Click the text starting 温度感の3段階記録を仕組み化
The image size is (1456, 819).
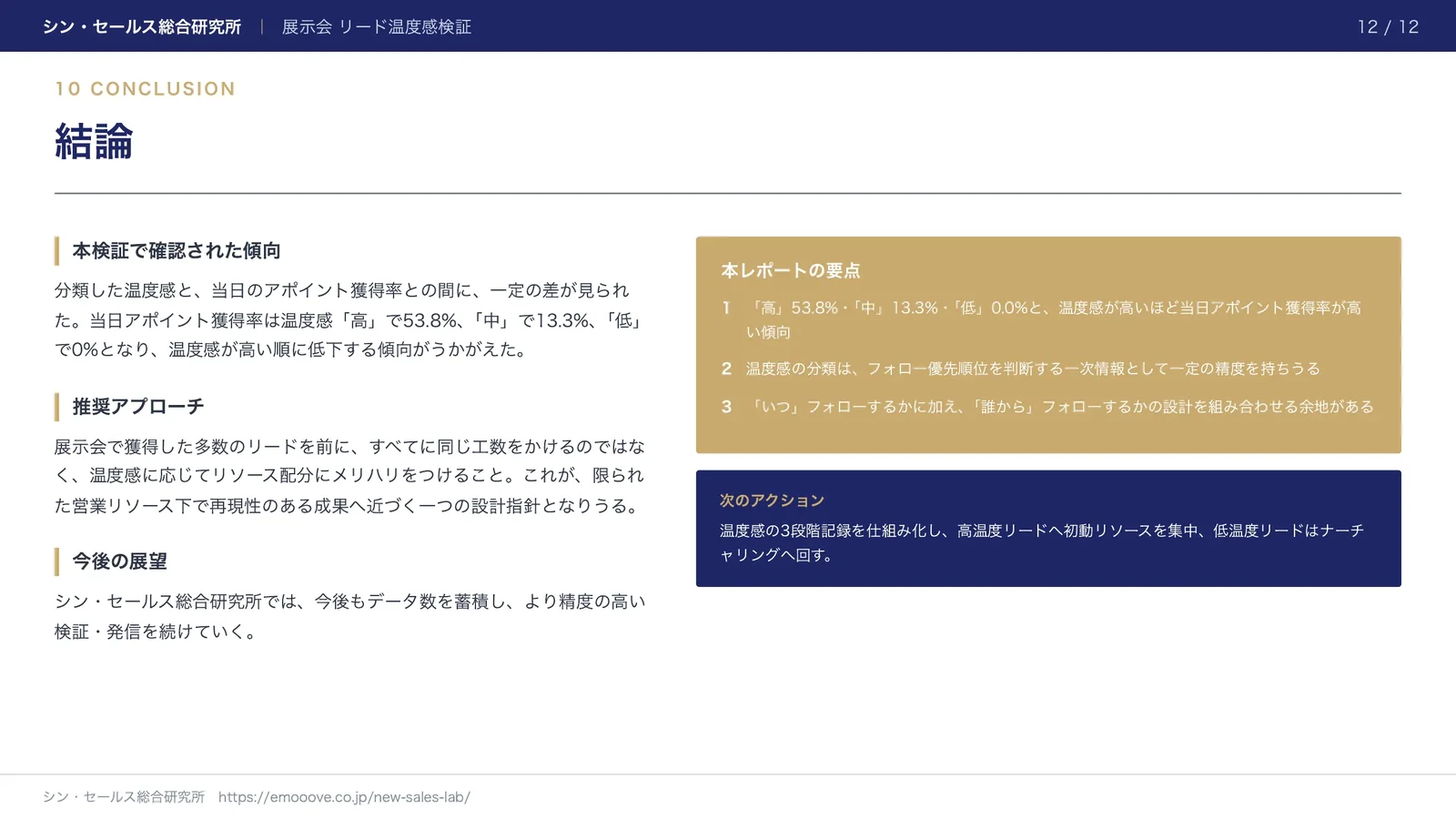(1042, 542)
